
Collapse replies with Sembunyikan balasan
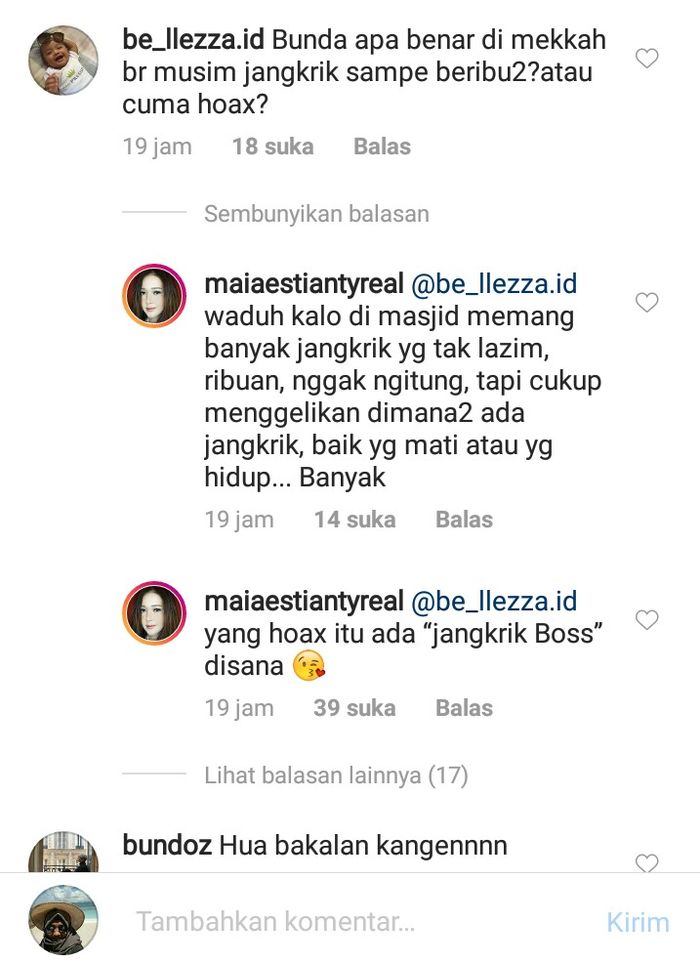point(317,214)
